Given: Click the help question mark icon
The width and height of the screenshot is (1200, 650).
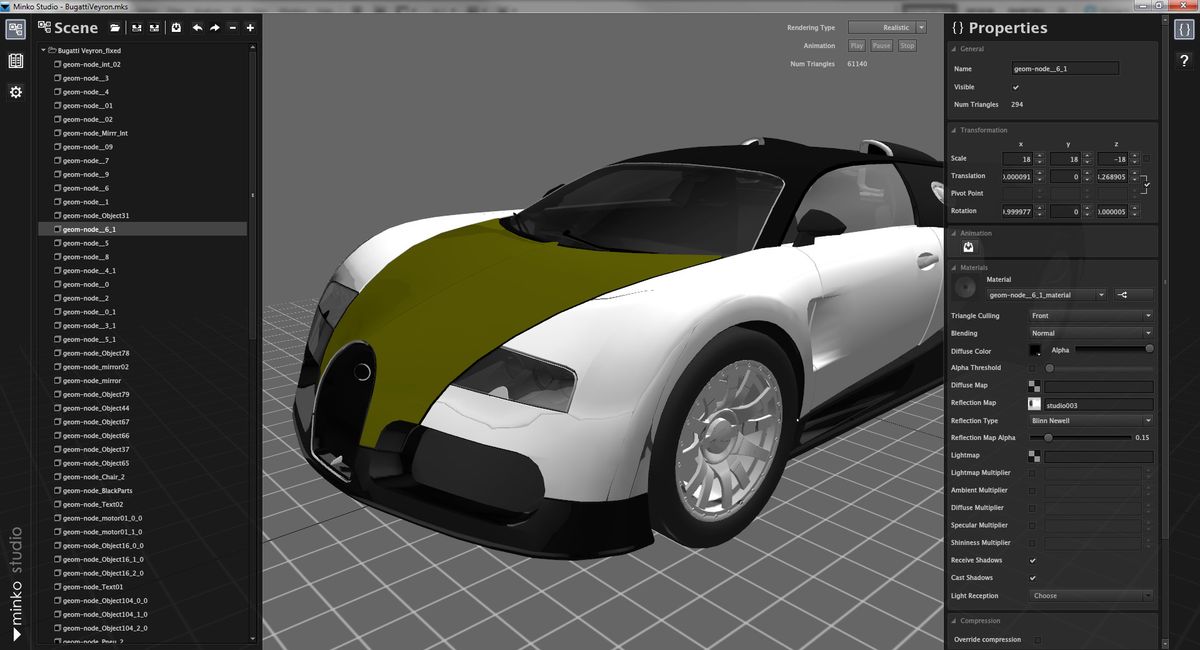Looking at the screenshot, I should (1184, 61).
